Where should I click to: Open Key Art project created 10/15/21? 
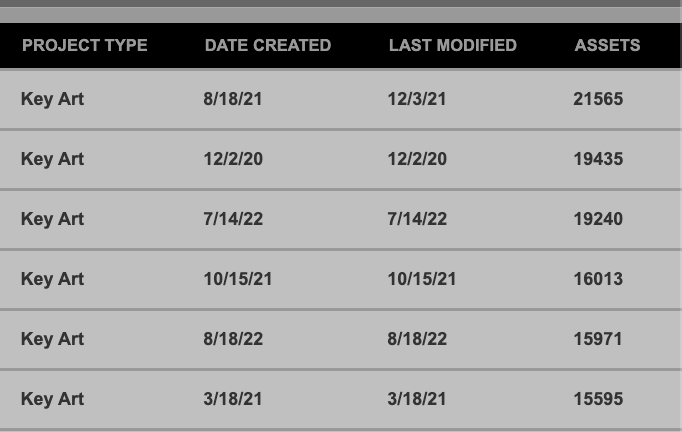52,279
